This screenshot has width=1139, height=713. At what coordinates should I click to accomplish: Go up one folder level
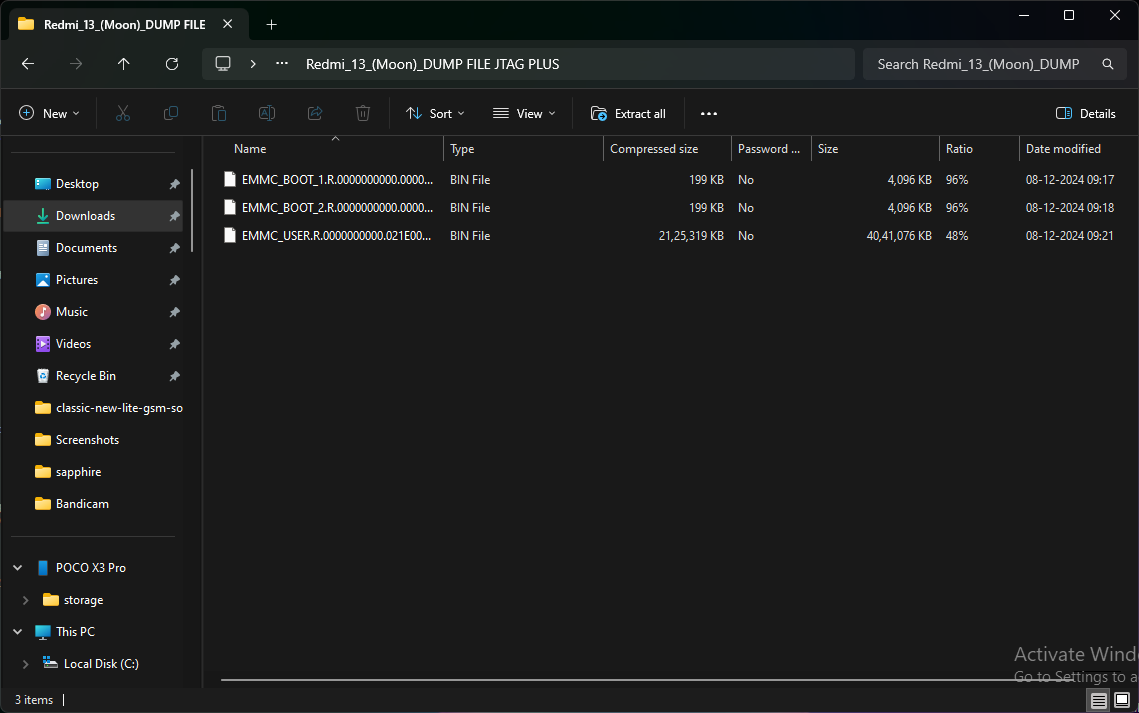124,64
